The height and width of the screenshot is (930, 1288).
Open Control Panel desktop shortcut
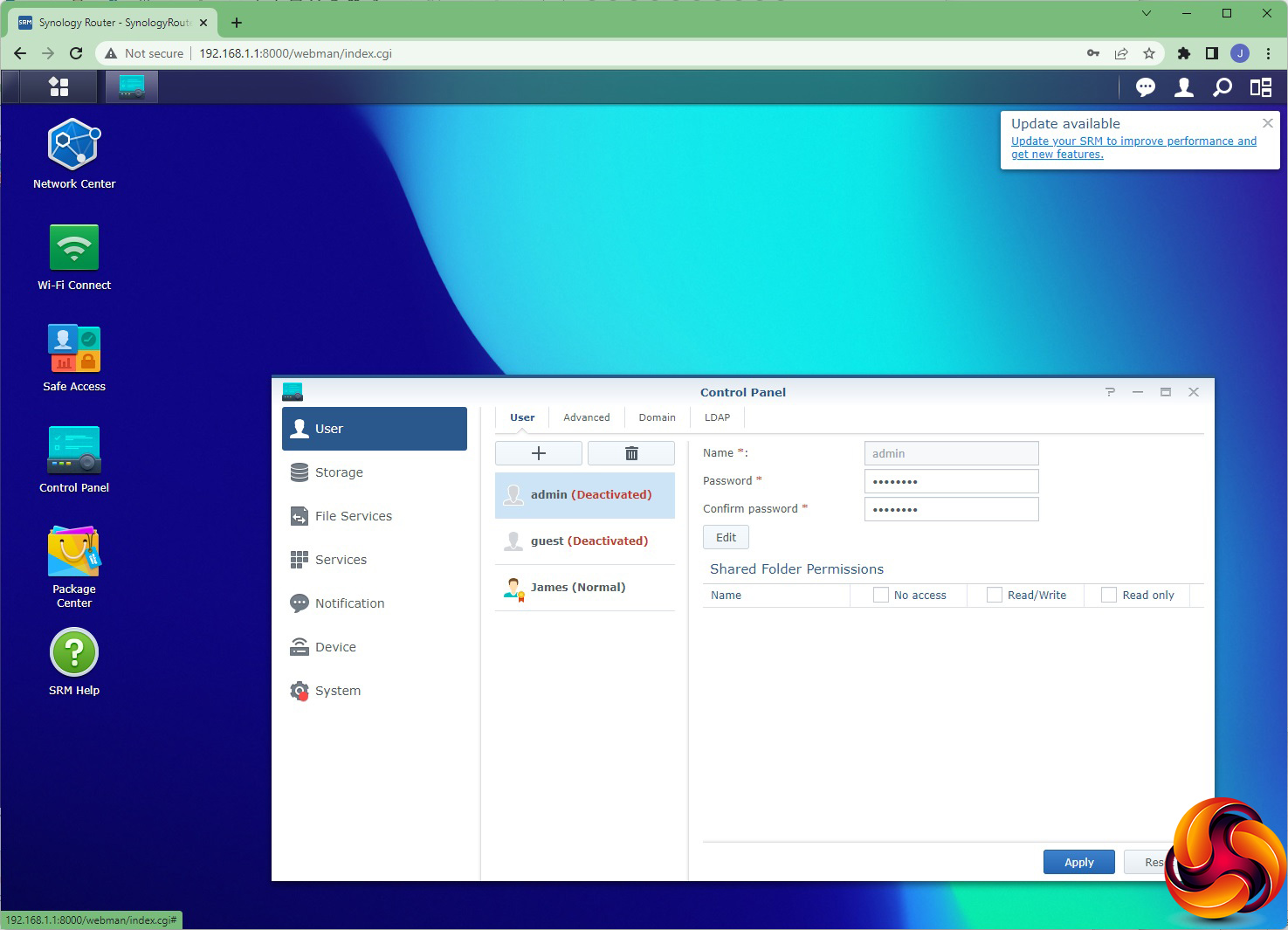tap(74, 459)
